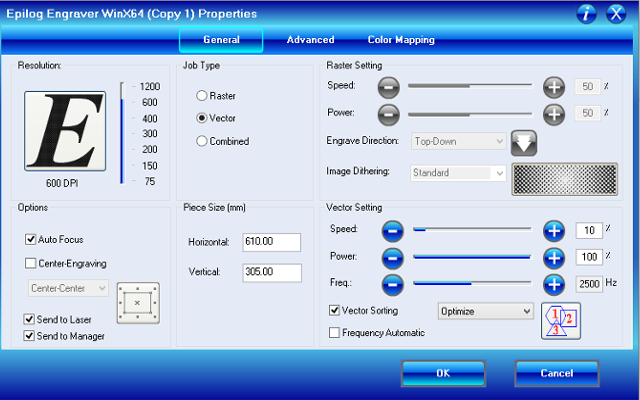
Task: Switch to the Color Mapping tab
Action: 401,40
